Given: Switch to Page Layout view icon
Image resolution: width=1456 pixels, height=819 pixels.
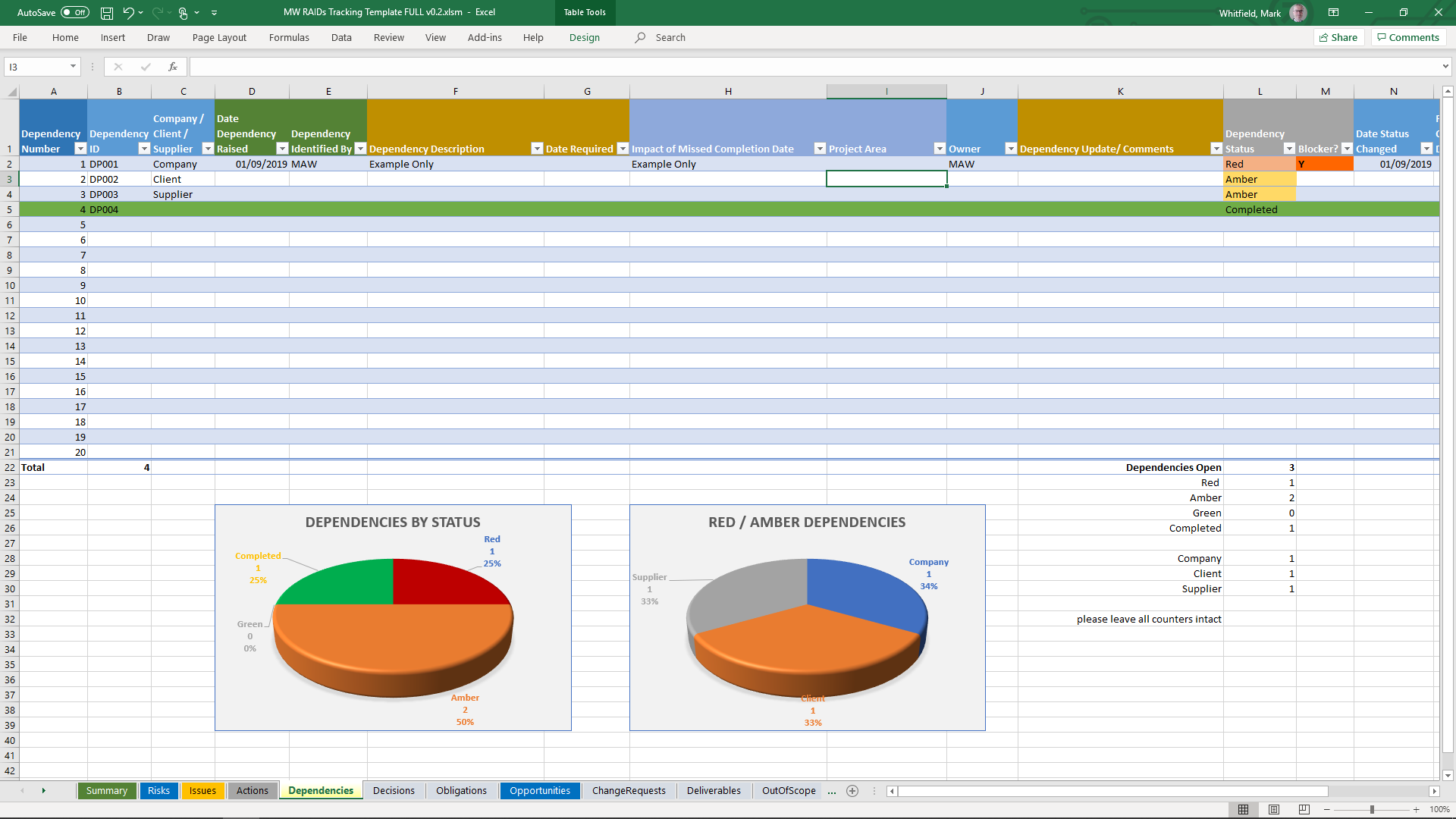Looking at the screenshot, I should click(1274, 809).
